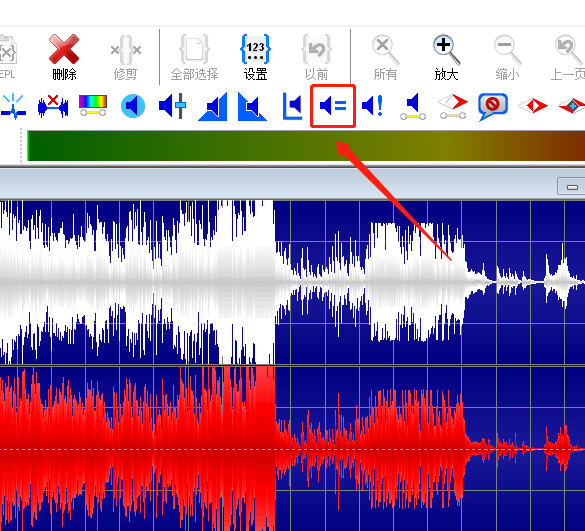Image resolution: width=585 pixels, height=531 pixels.
Task: Click the speech bubble with prohibition icon
Action: click(x=492, y=107)
